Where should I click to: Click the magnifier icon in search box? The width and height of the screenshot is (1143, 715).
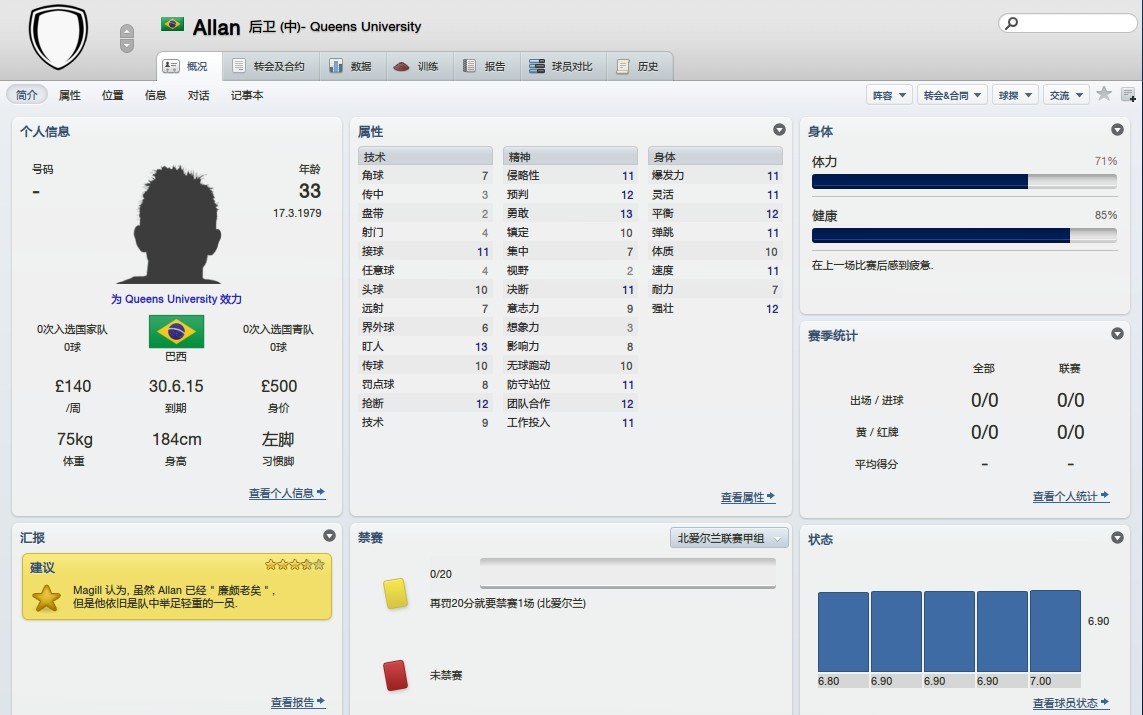coord(1012,23)
